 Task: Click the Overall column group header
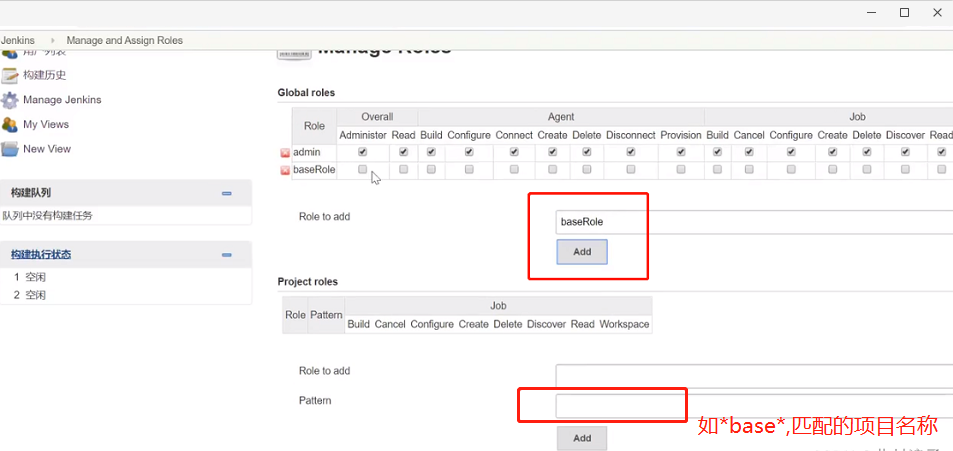[x=377, y=117]
